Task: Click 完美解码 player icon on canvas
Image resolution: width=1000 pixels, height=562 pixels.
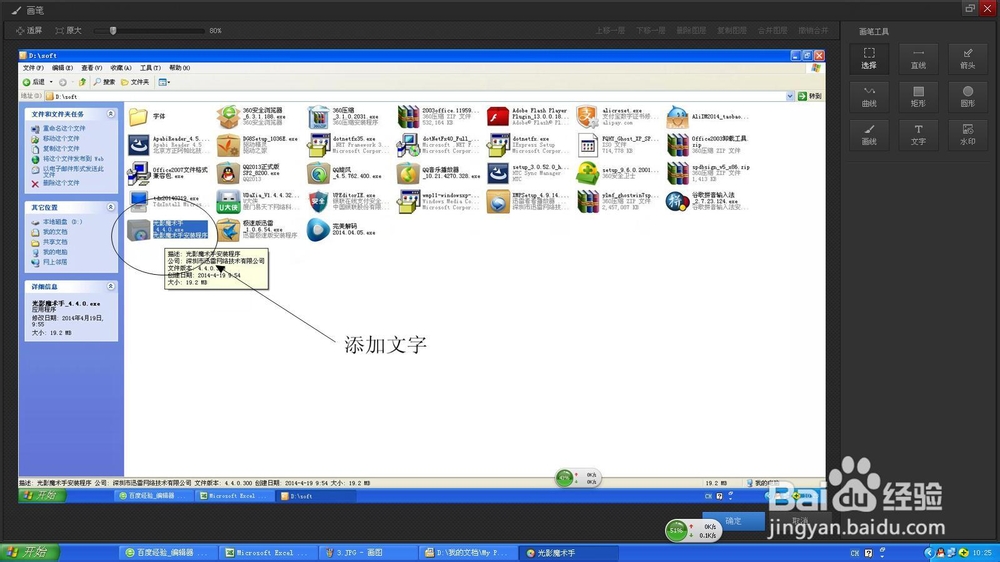Action: tap(318, 230)
